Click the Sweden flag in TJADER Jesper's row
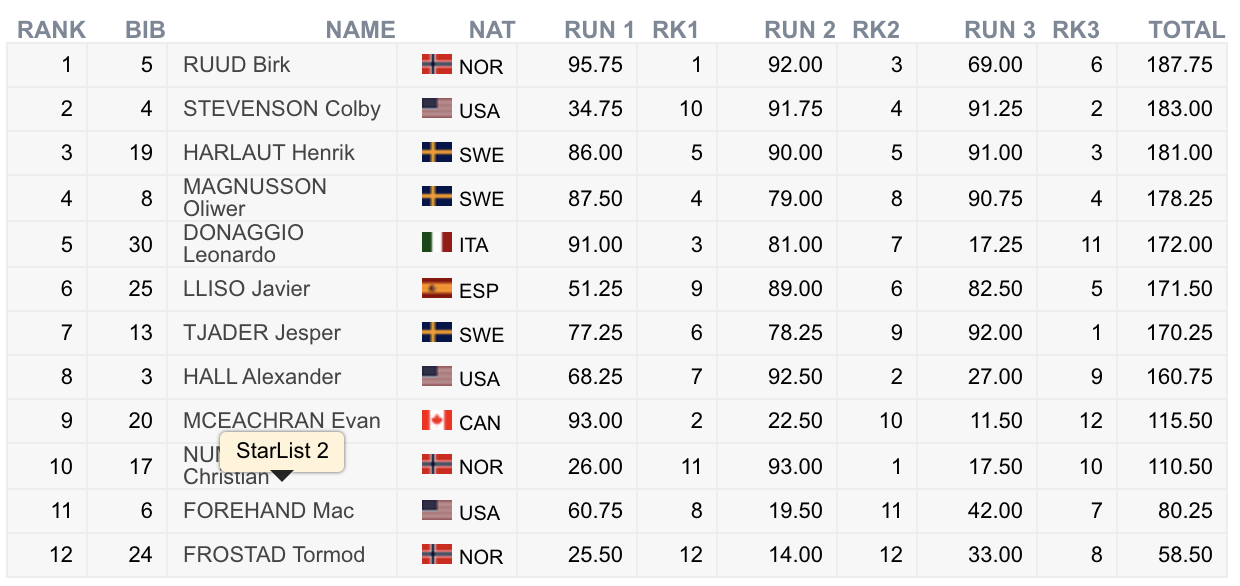 coord(437,333)
